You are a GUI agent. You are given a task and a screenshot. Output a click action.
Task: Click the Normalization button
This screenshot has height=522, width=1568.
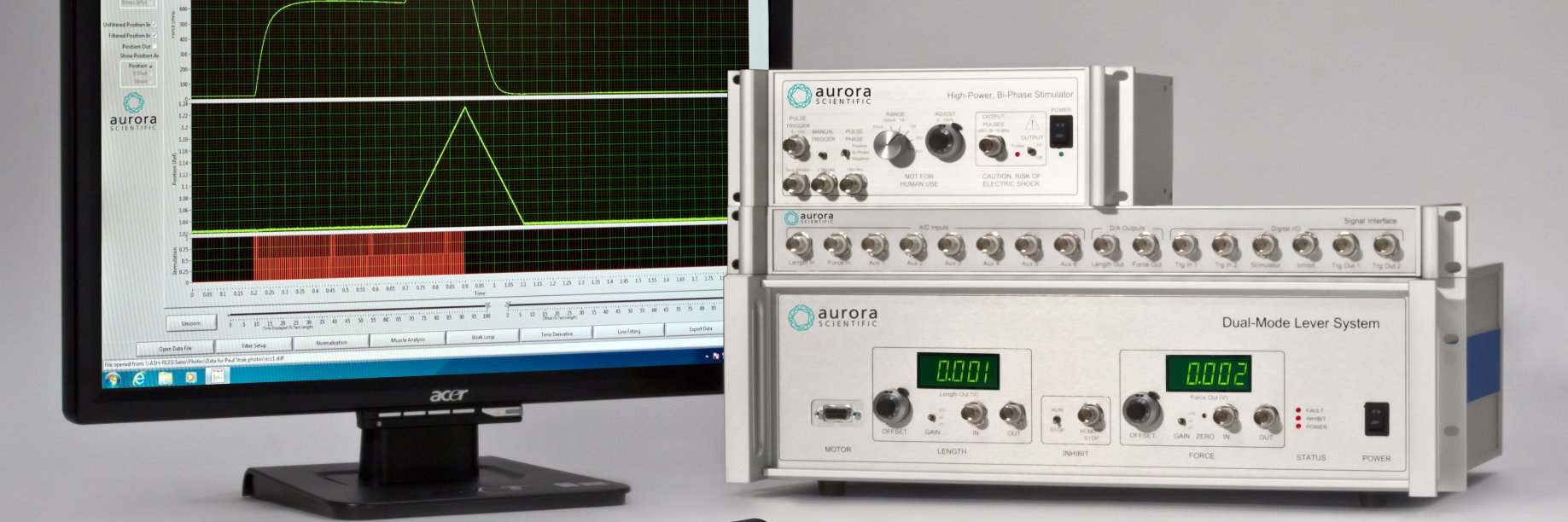click(x=331, y=342)
